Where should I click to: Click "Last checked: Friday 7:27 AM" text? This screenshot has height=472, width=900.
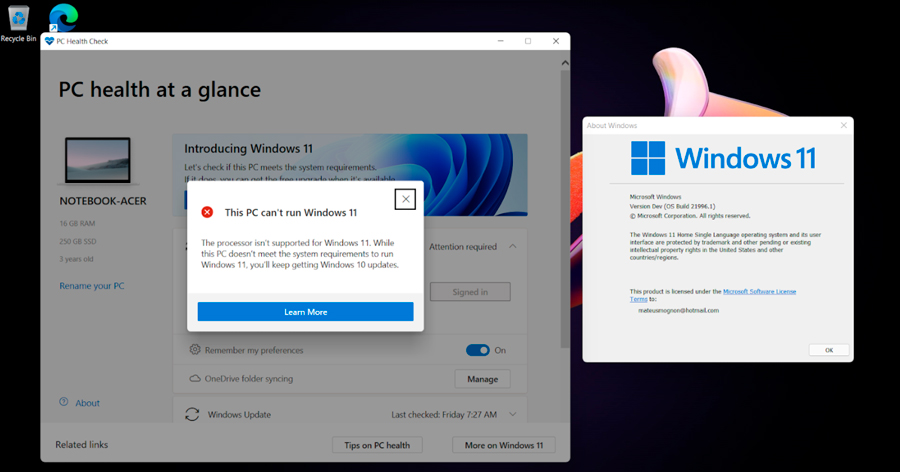coord(444,415)
